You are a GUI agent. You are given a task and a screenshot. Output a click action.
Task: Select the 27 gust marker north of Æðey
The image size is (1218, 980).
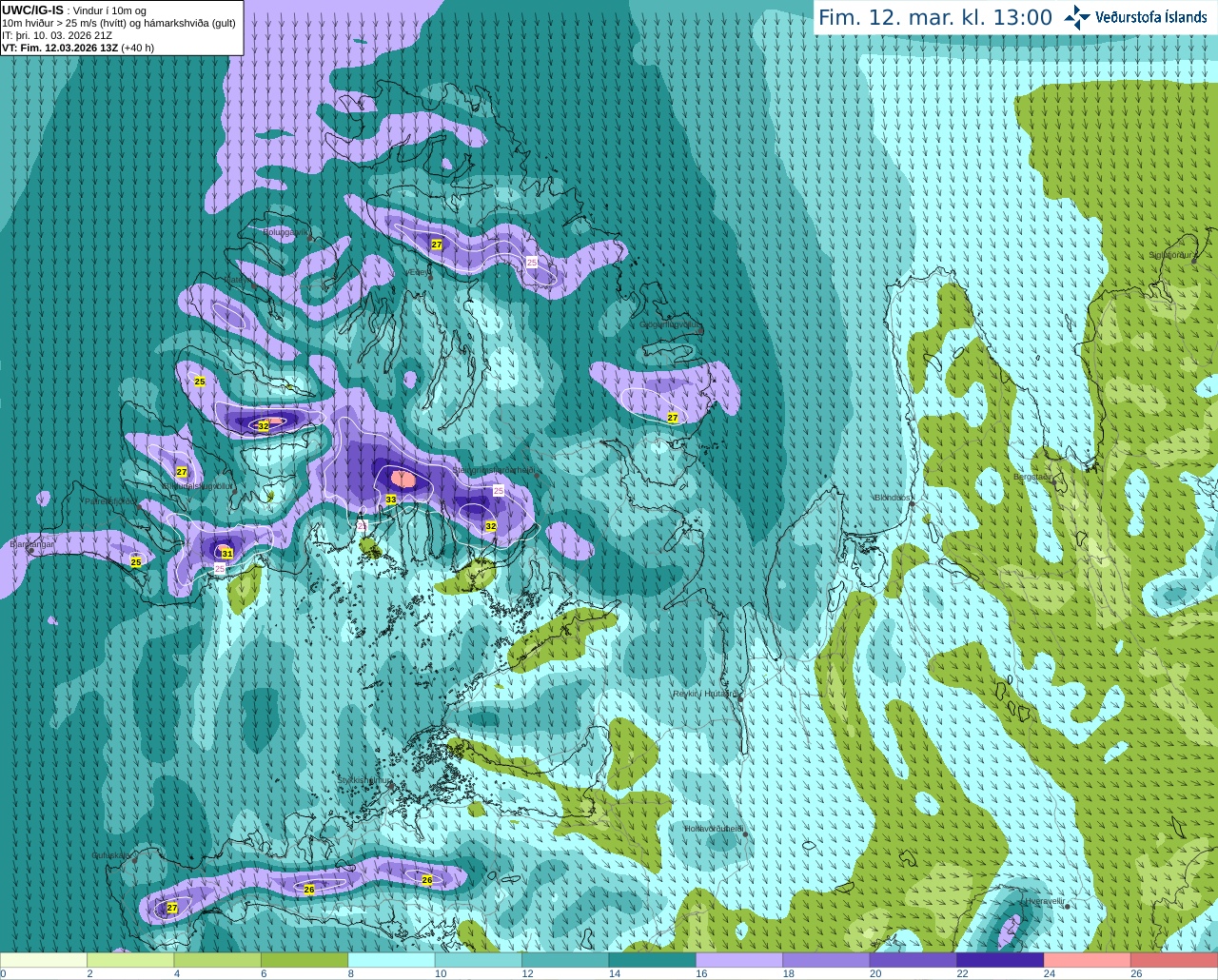click(437, 245)
